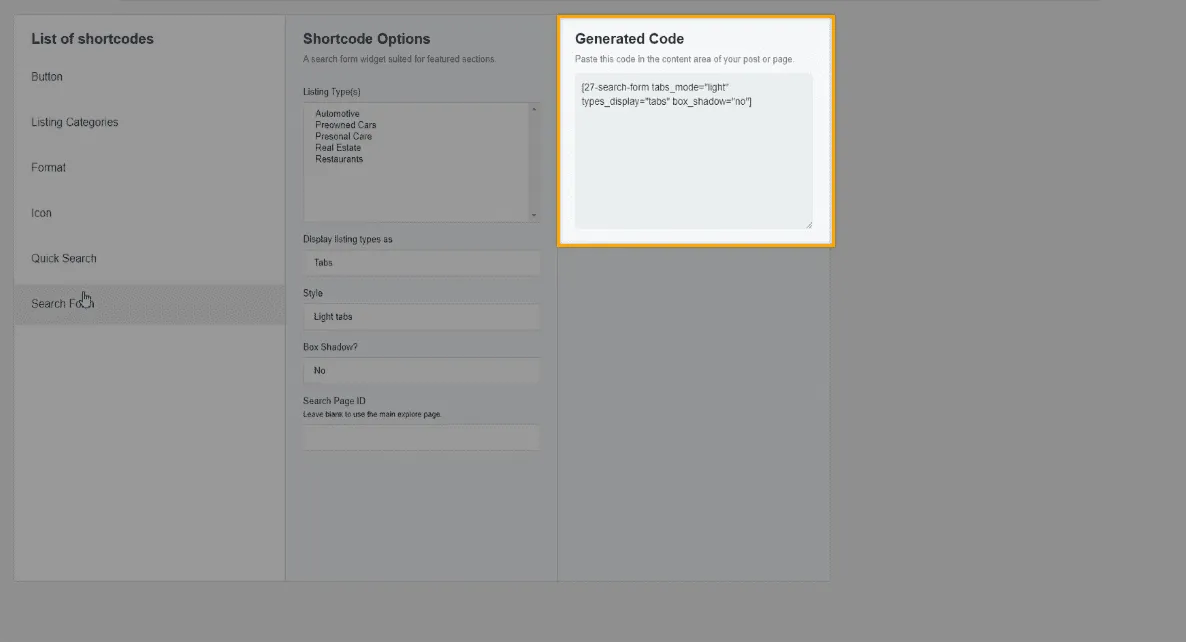Select the Preowned Cars listing type
1186x642 pixels.
point(345,125)
